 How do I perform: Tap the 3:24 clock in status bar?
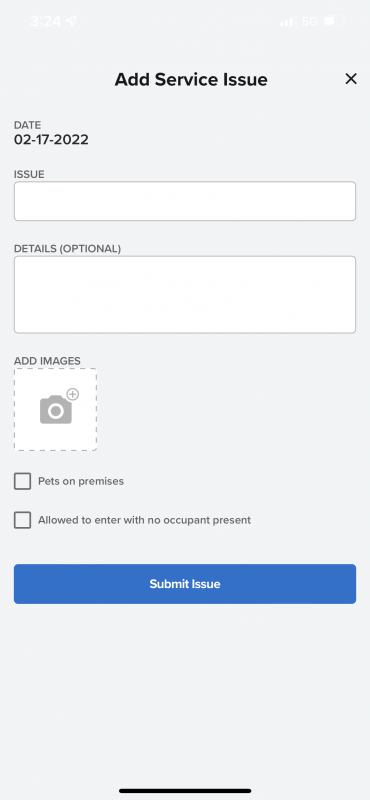point(45,21)
